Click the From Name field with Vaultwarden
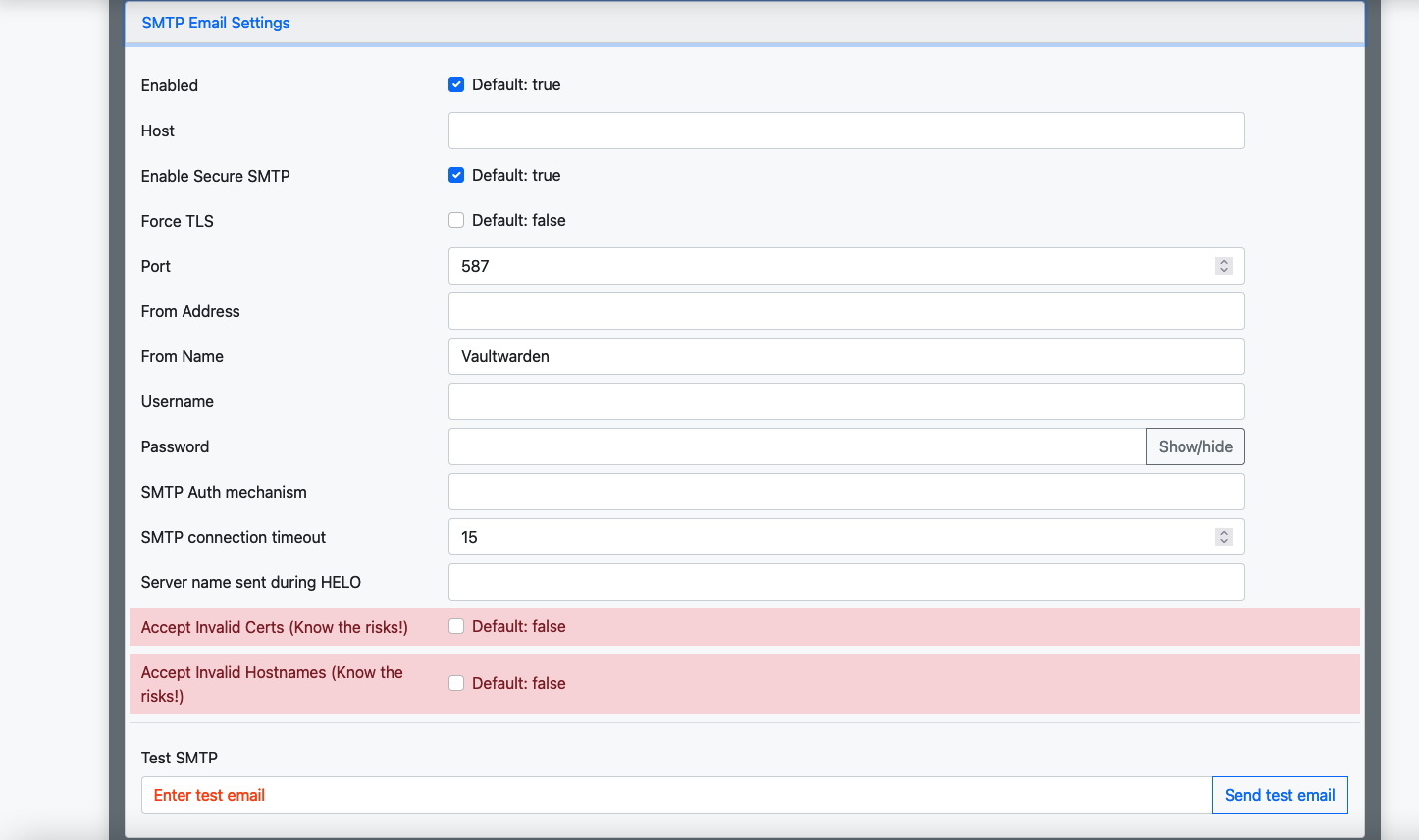Image resolution: width=1419 pixels, height=840 pixels. (846, 356)
